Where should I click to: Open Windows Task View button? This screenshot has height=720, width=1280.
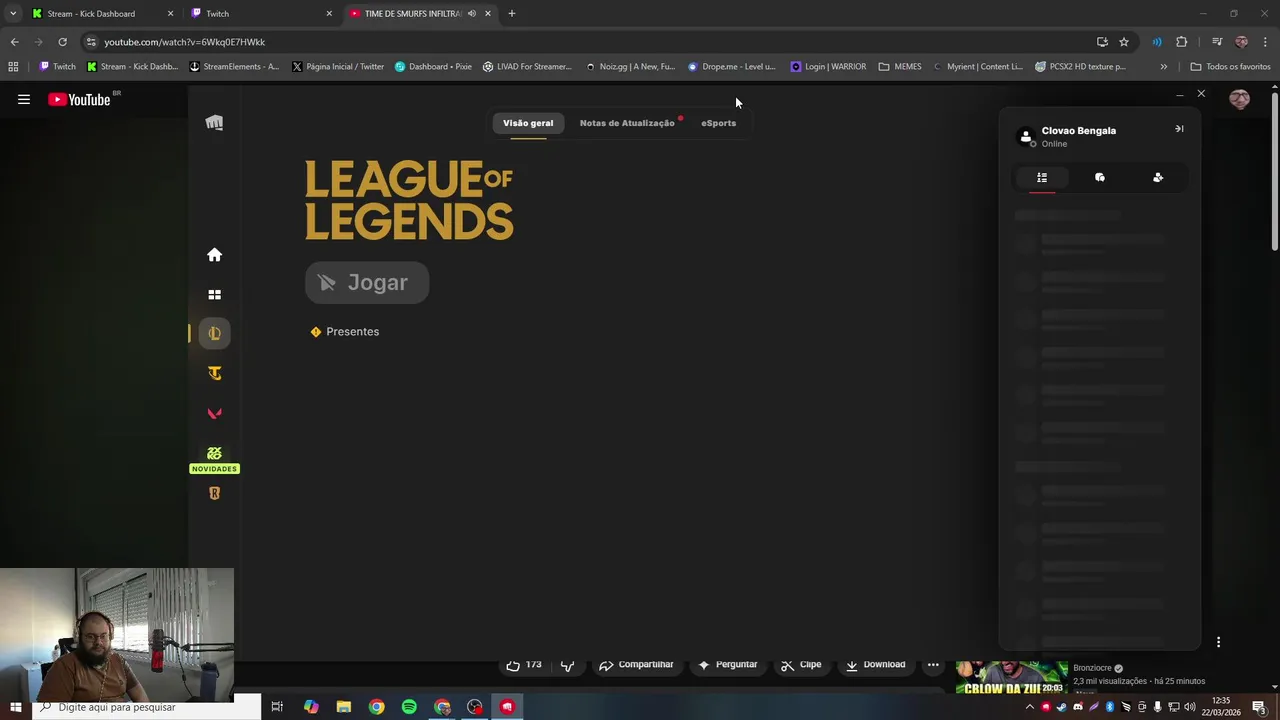(x=277, y=707)
